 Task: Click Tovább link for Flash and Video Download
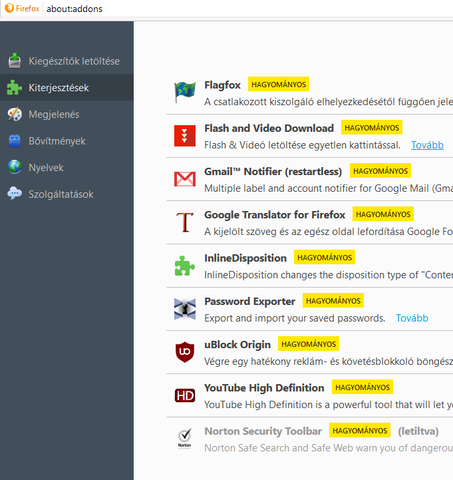coord(427,145)
